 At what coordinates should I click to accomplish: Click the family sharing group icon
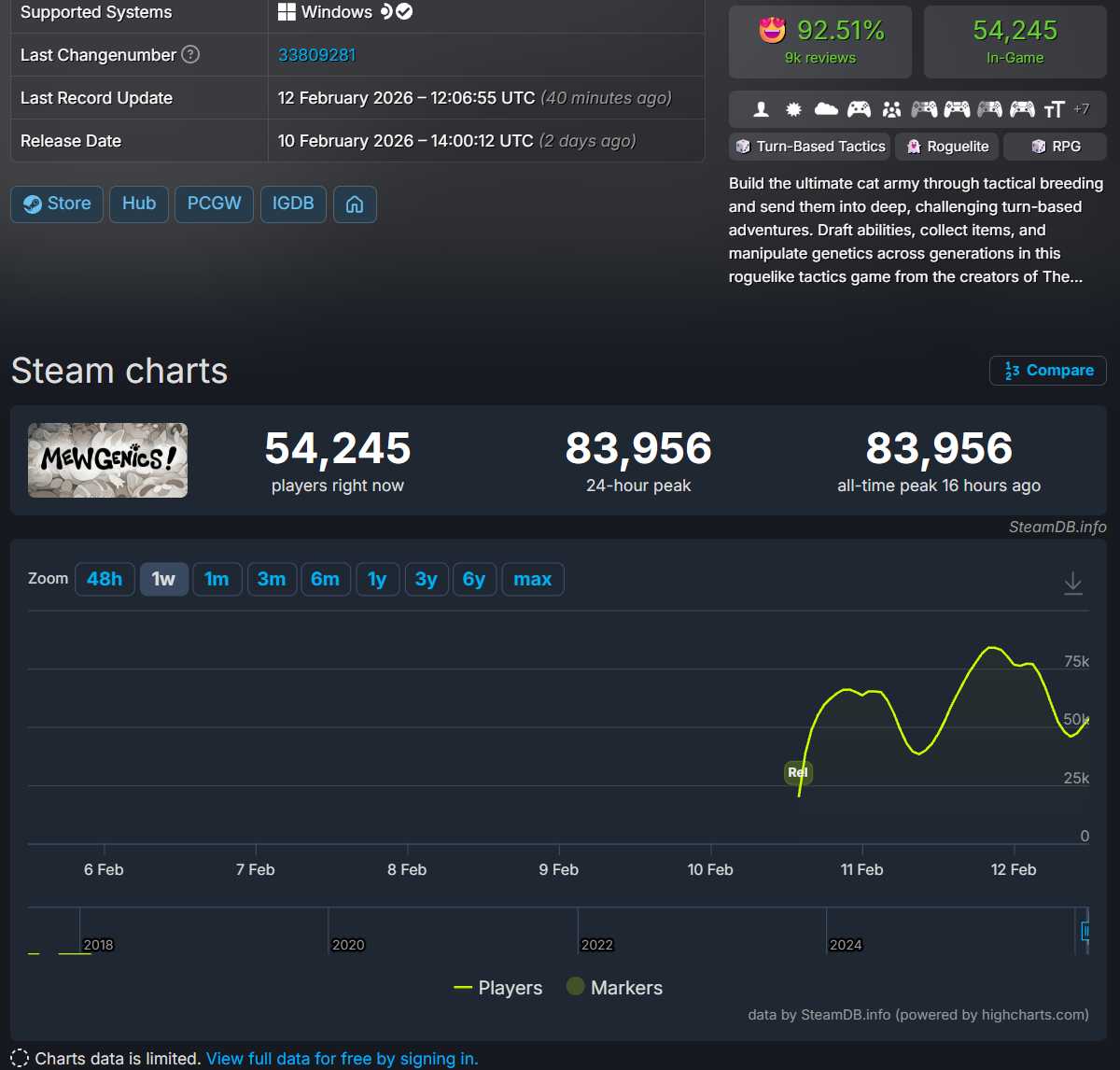point(892,109)
